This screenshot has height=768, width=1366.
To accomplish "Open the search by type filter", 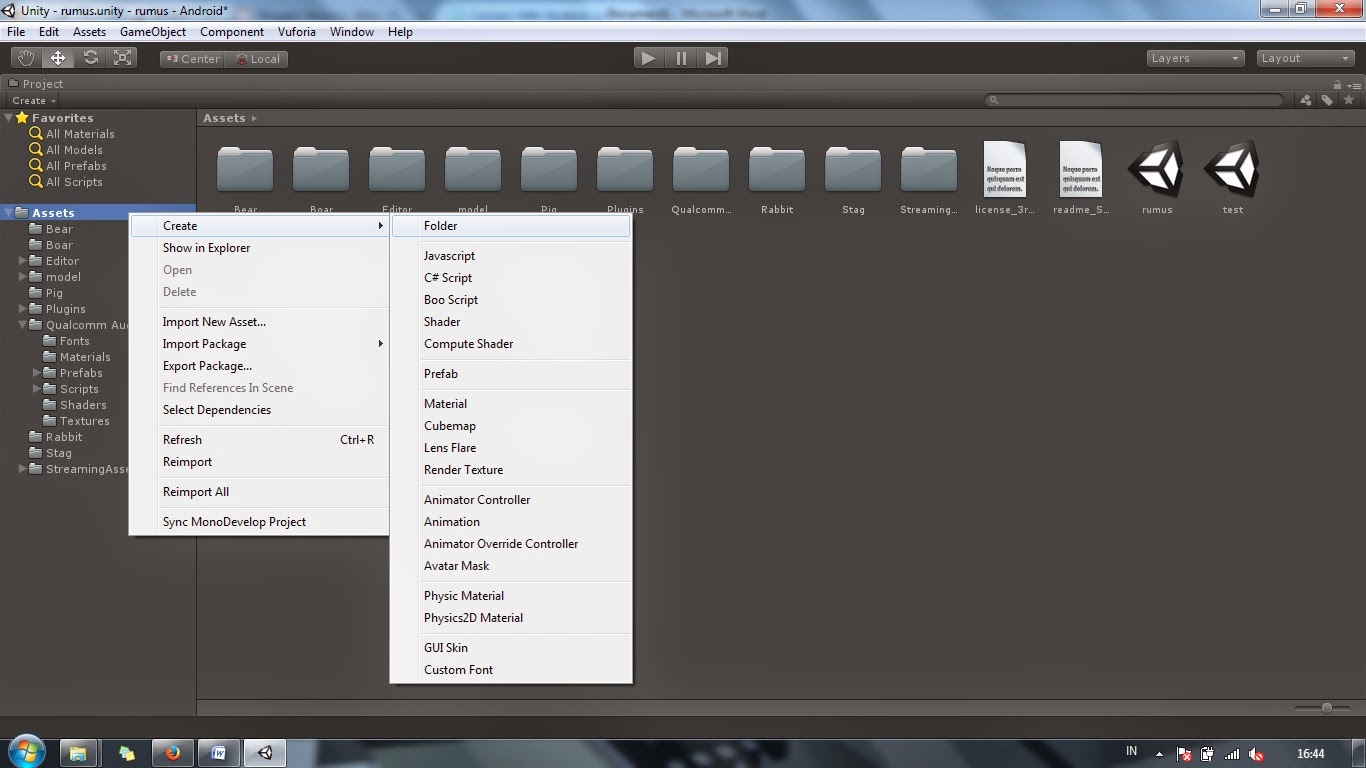I will tap(1306, 100).
